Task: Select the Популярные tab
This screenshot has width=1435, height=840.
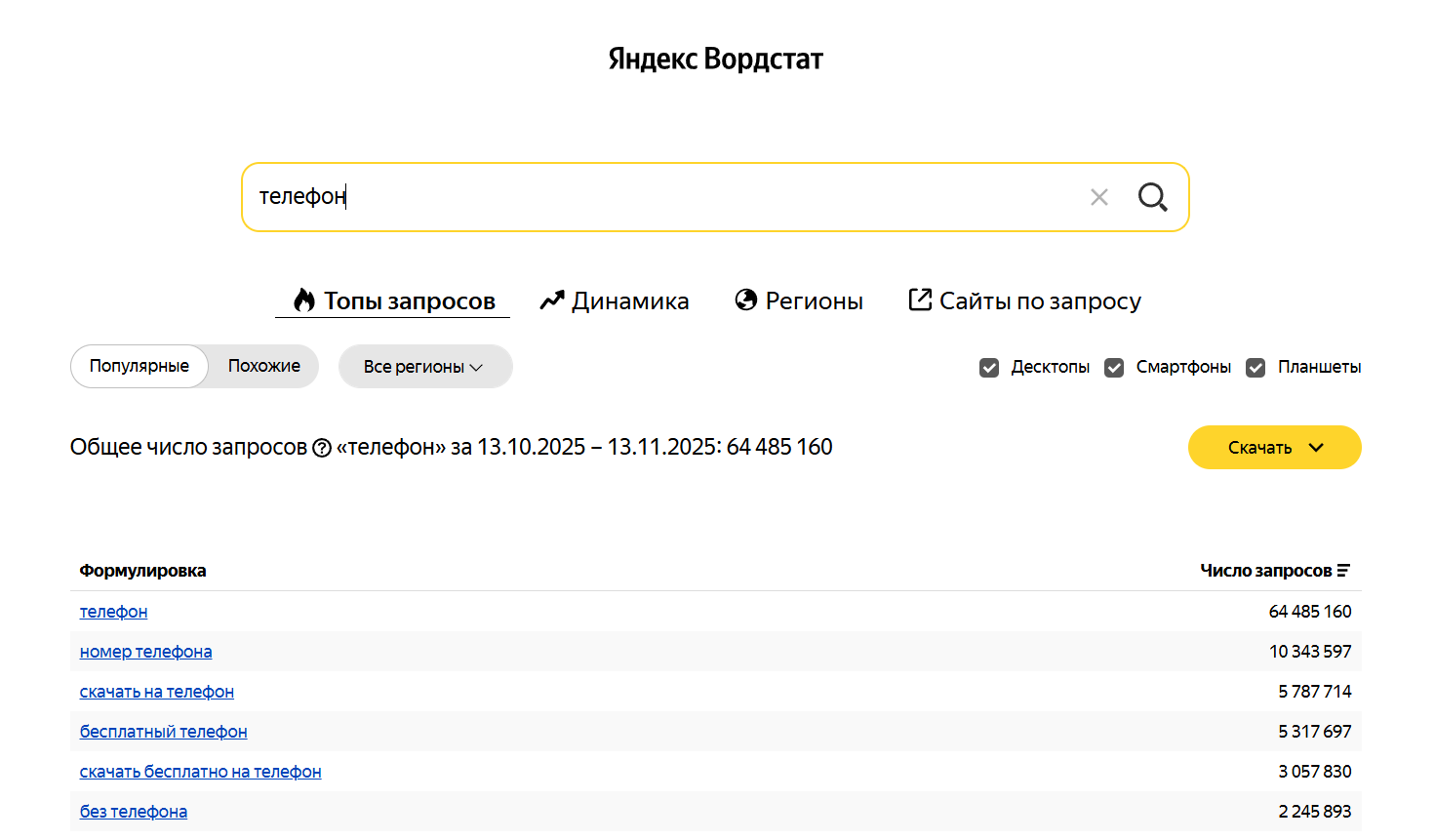Action: pos(140,366)
